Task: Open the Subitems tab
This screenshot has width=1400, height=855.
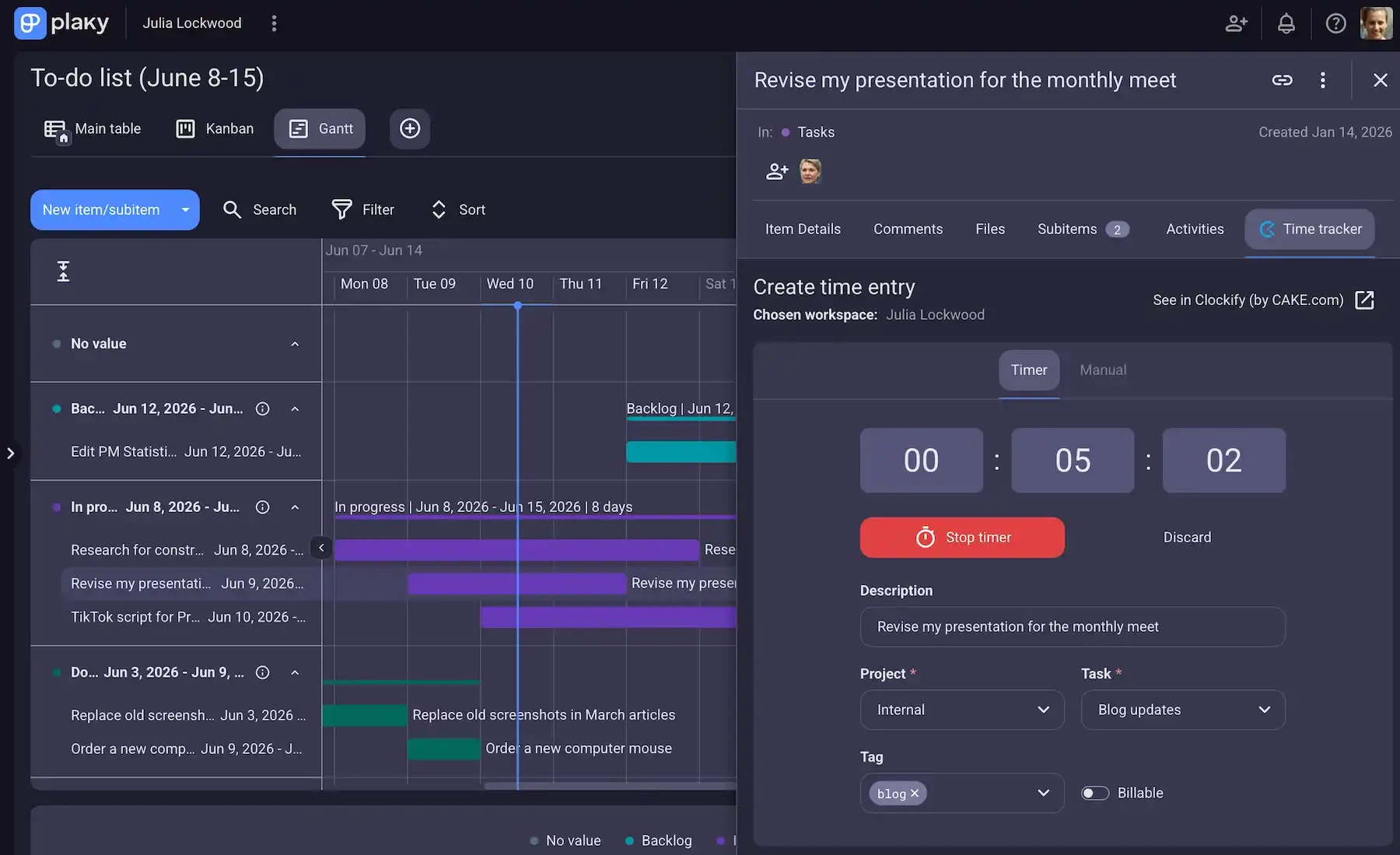Action: tap(1083, 229)
